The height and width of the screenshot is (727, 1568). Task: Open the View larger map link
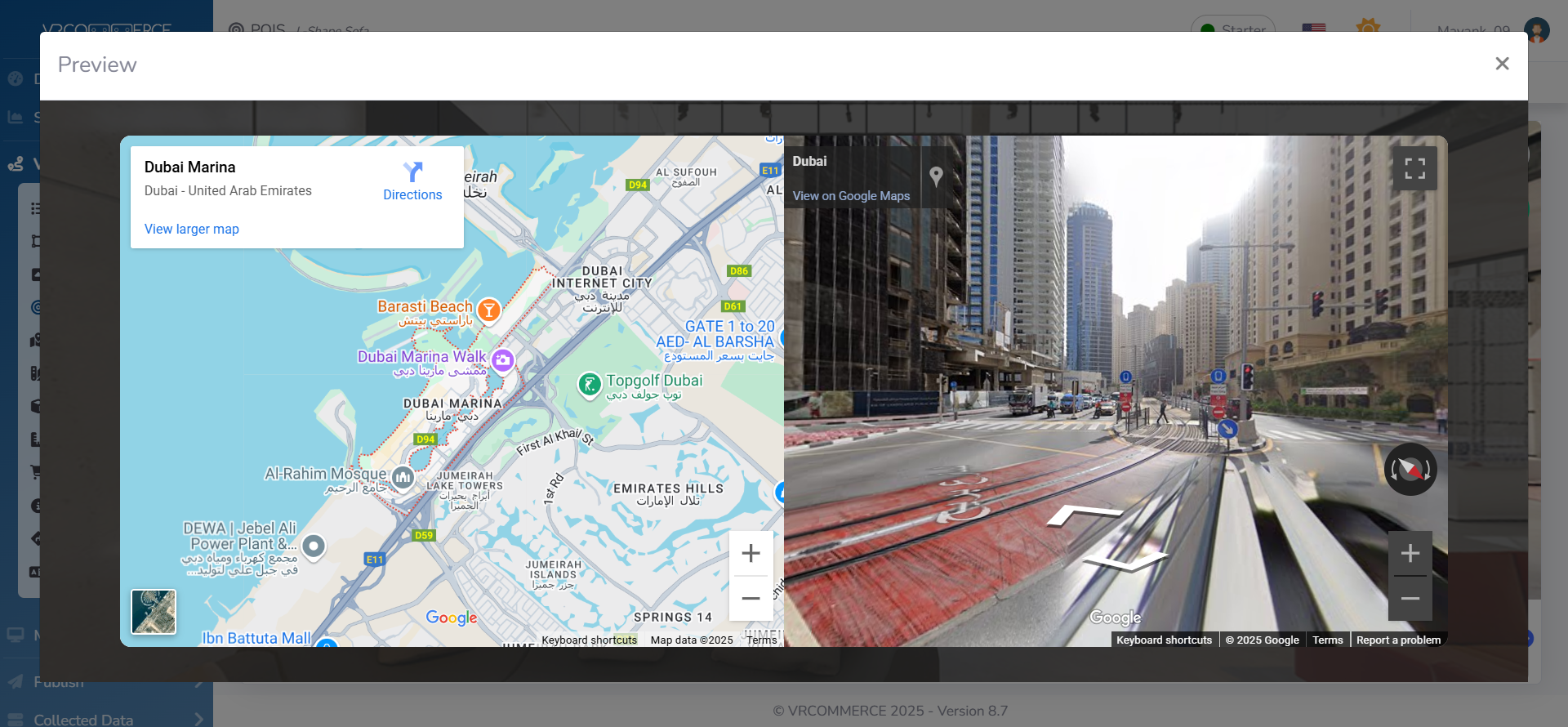(191, 230)
